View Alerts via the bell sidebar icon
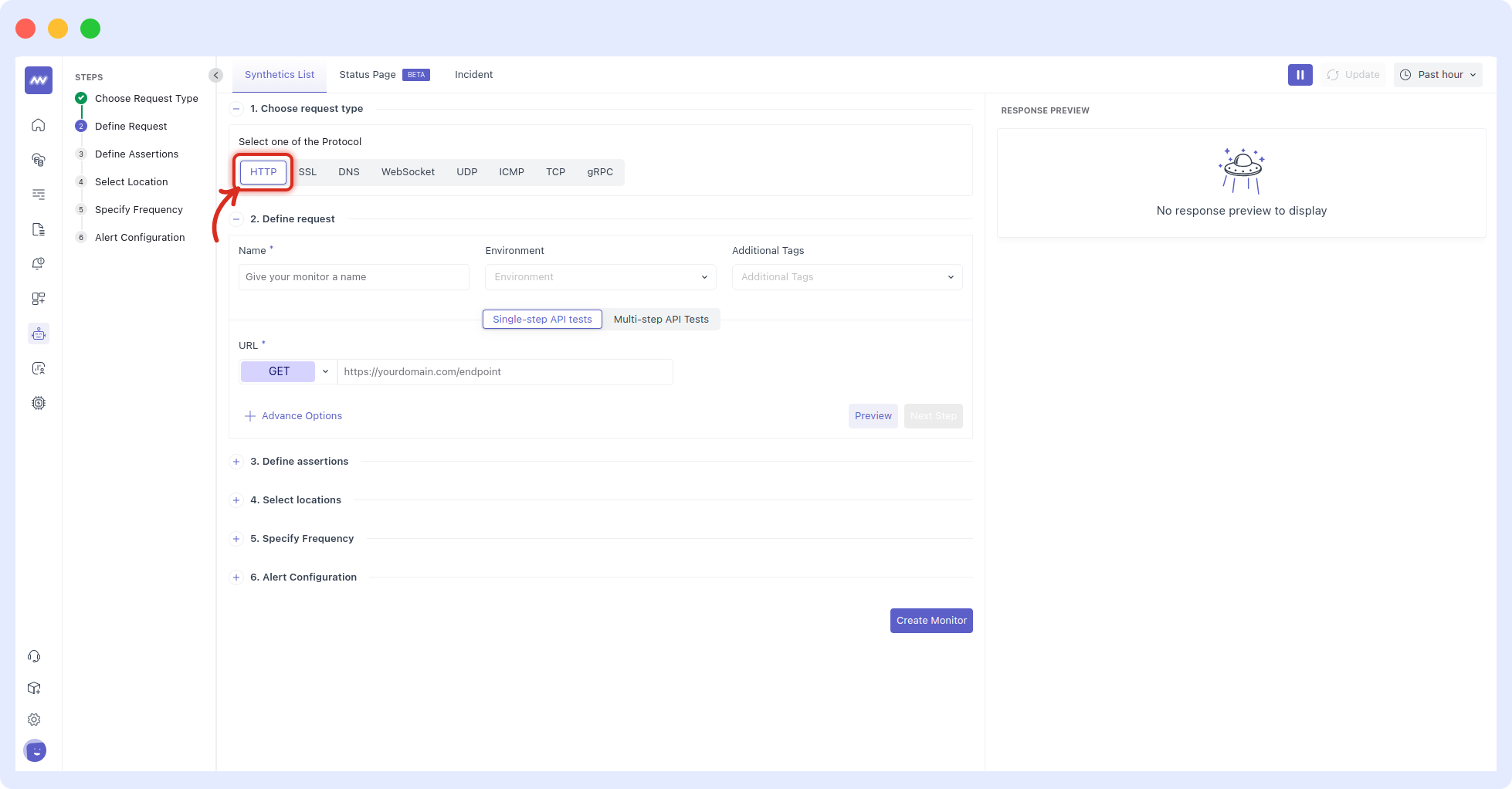This screenshot has width=1512, height=789. tap(38, 263)
